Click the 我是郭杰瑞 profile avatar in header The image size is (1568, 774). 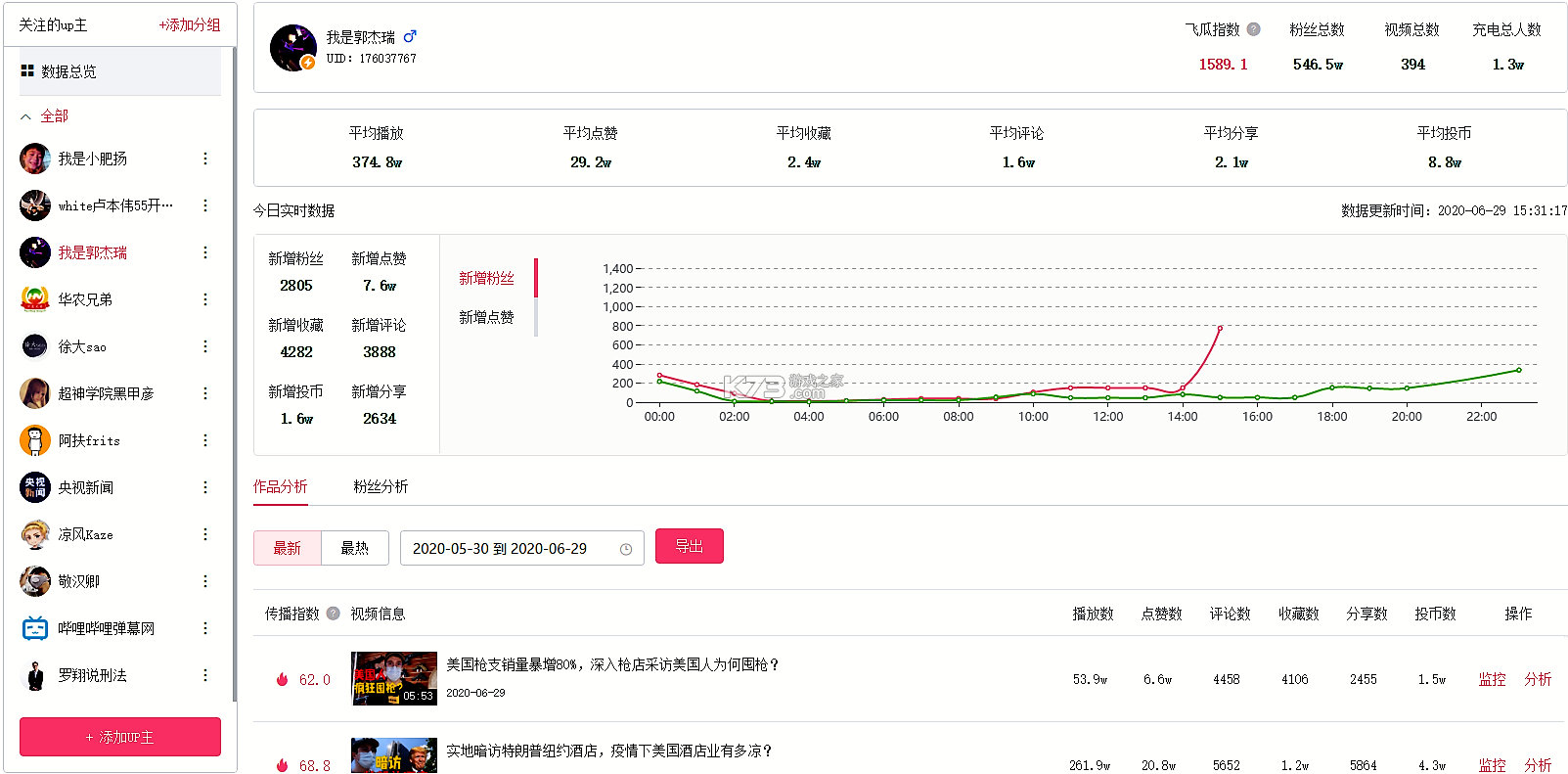293,48
